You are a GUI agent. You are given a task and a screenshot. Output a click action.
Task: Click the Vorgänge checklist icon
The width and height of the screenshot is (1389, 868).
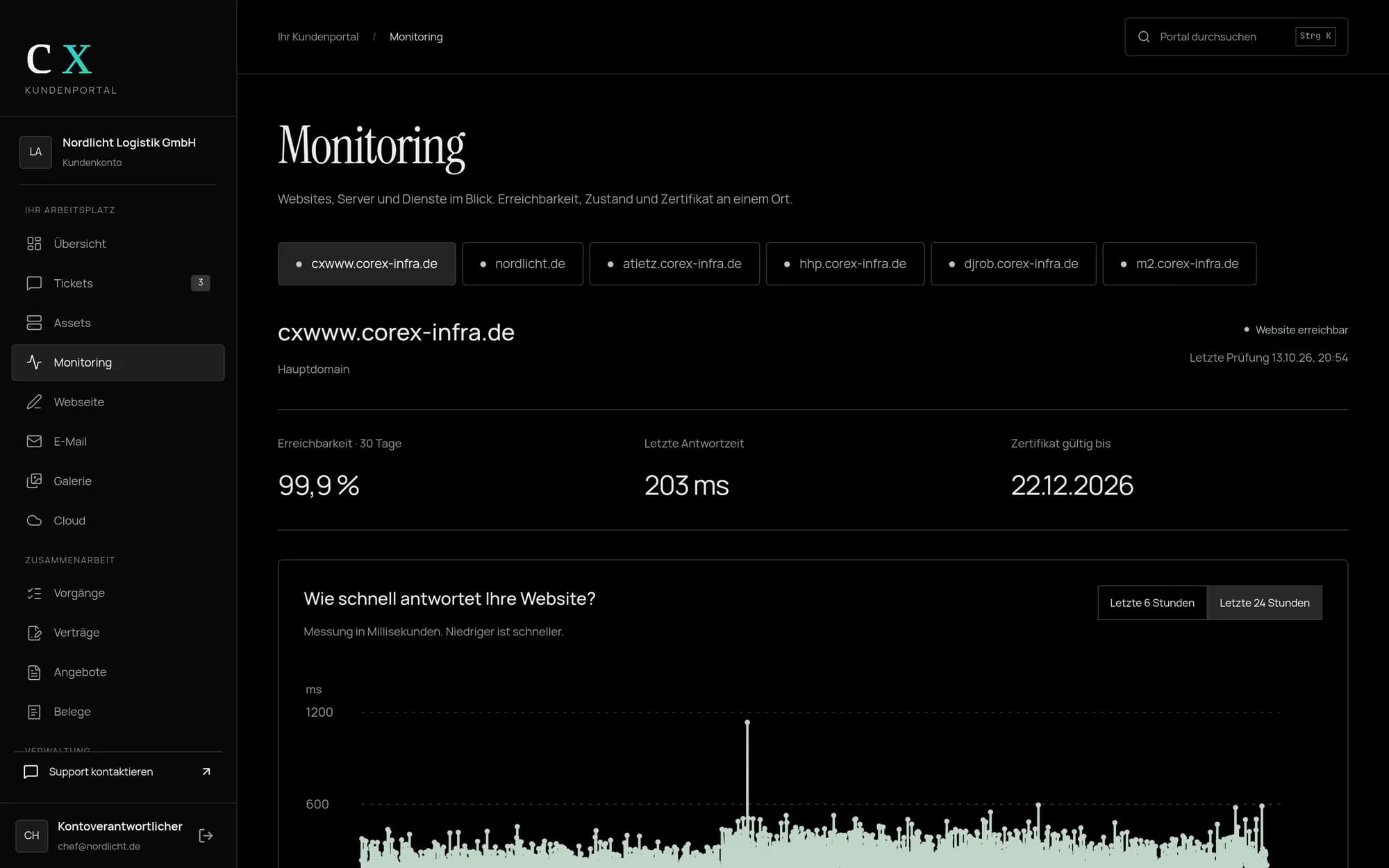pyautogui.click(x=34, y=593)
